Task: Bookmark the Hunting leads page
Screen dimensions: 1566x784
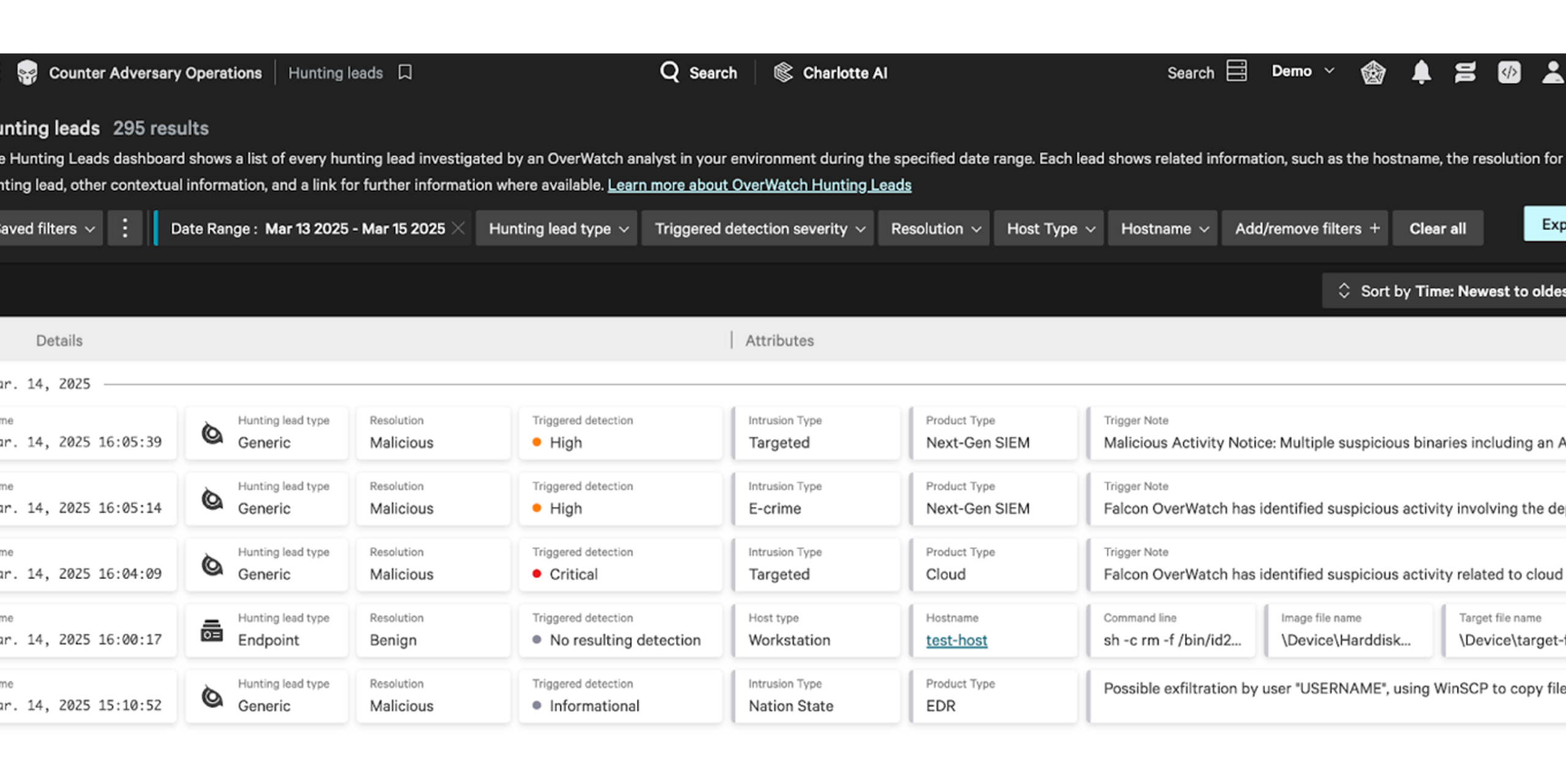Action: tap(405, 73)
